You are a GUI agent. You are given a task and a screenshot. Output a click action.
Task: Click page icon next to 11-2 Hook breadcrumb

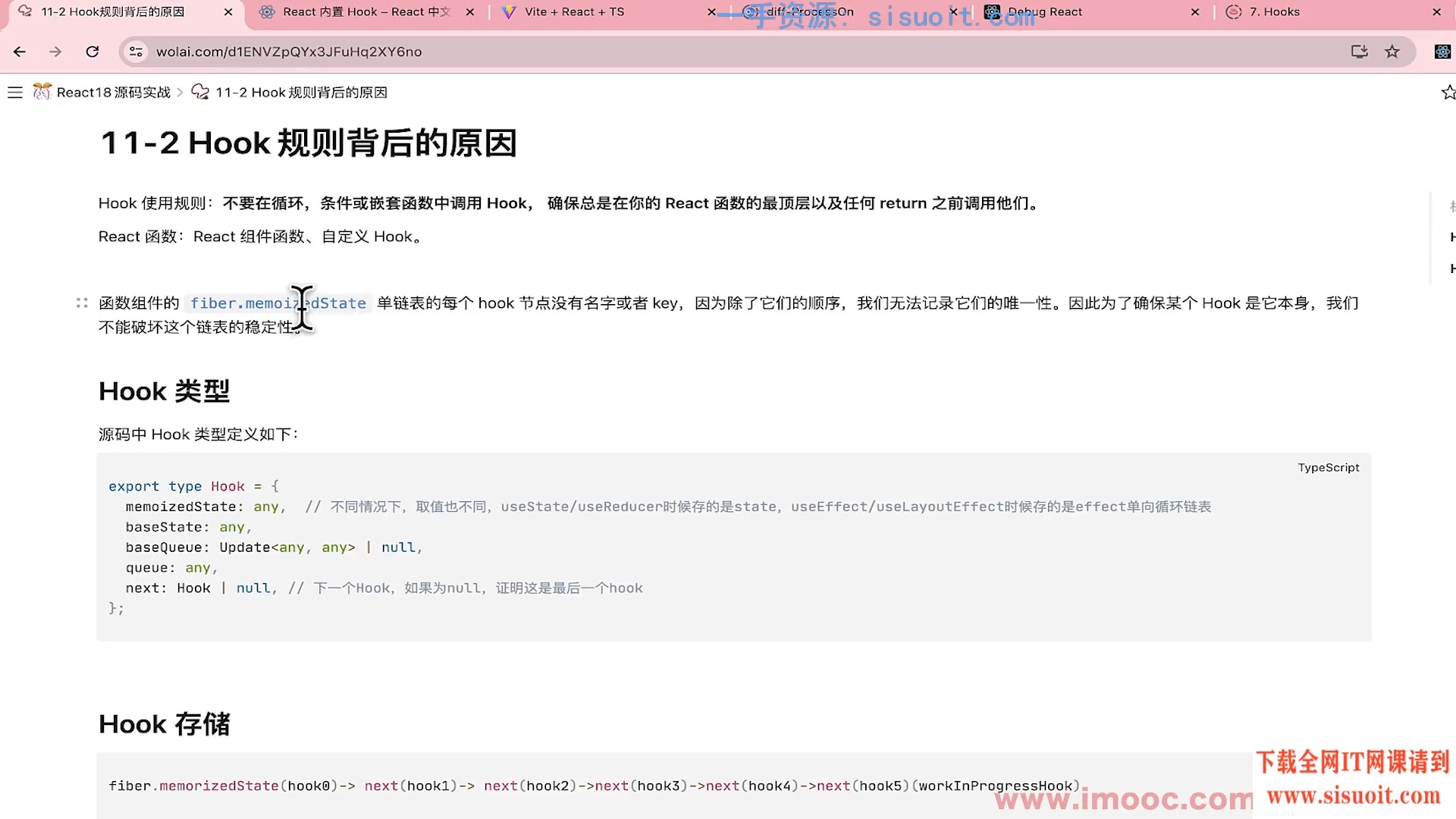point(200,92)
